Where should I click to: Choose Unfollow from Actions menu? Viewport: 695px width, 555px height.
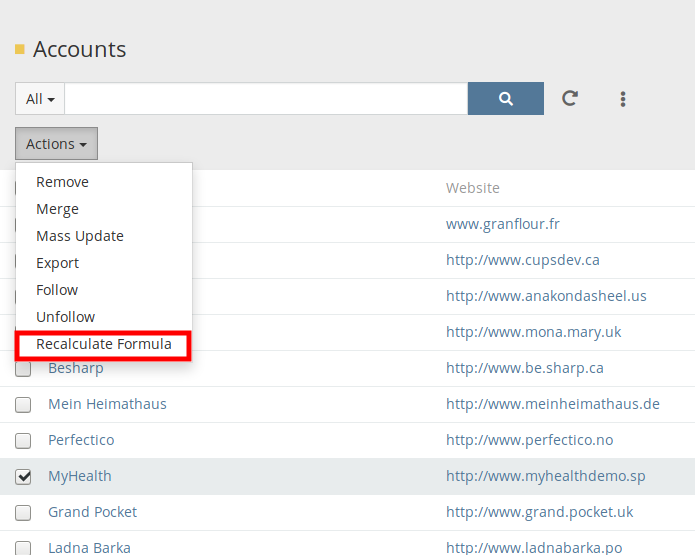point(65,317)
